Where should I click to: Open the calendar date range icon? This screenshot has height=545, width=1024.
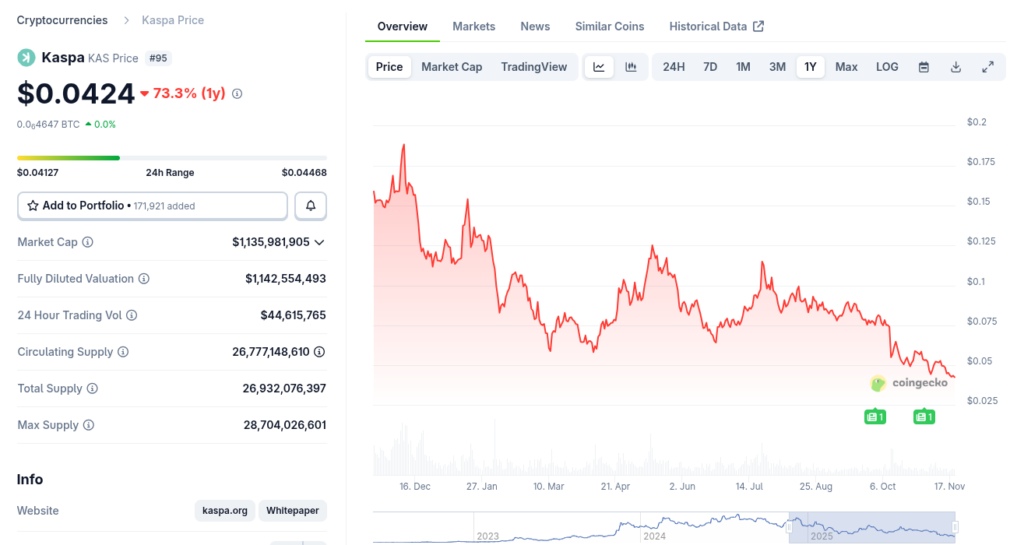(924, 67)
